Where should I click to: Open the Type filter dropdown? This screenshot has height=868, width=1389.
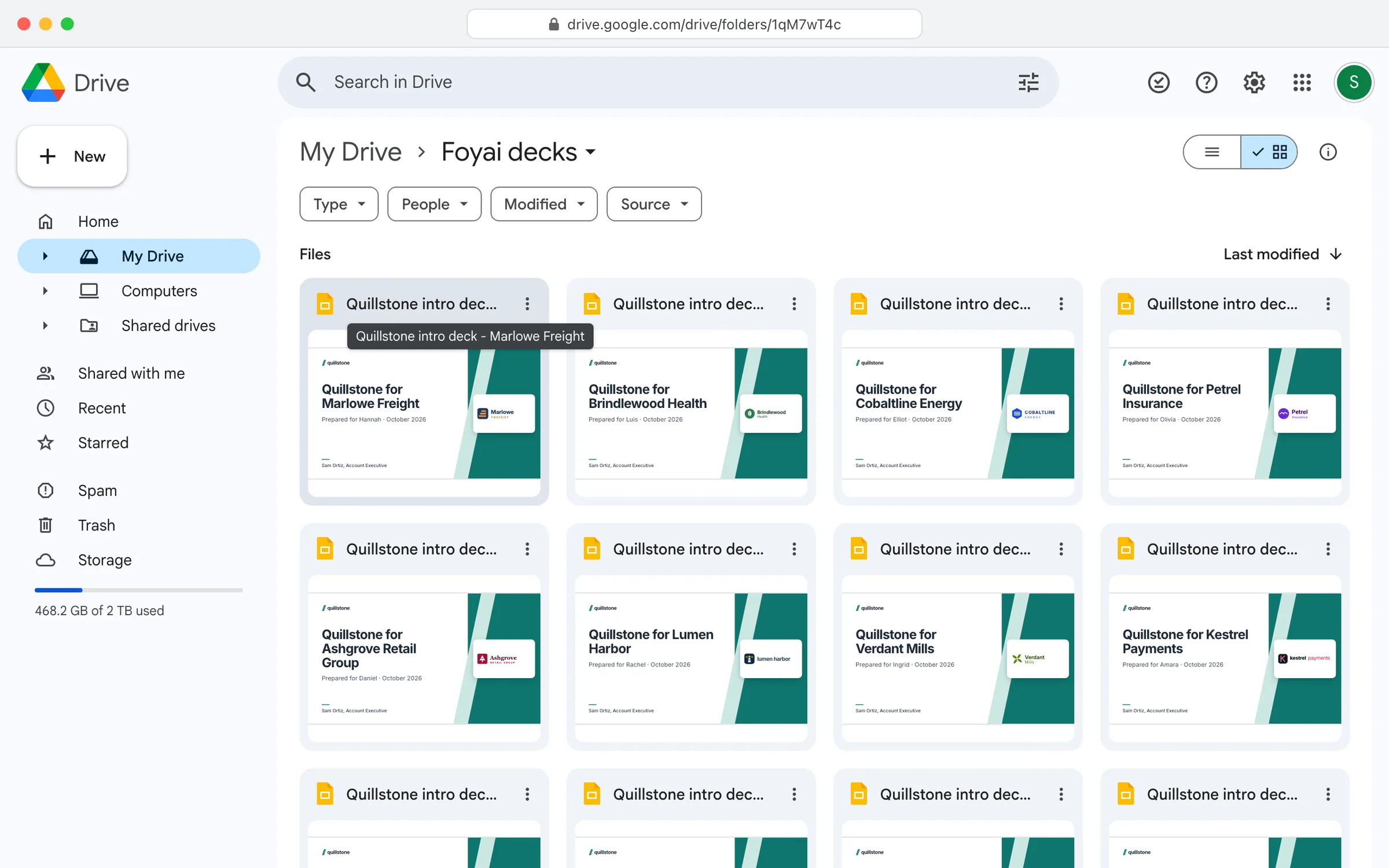(x=339, y=204)
